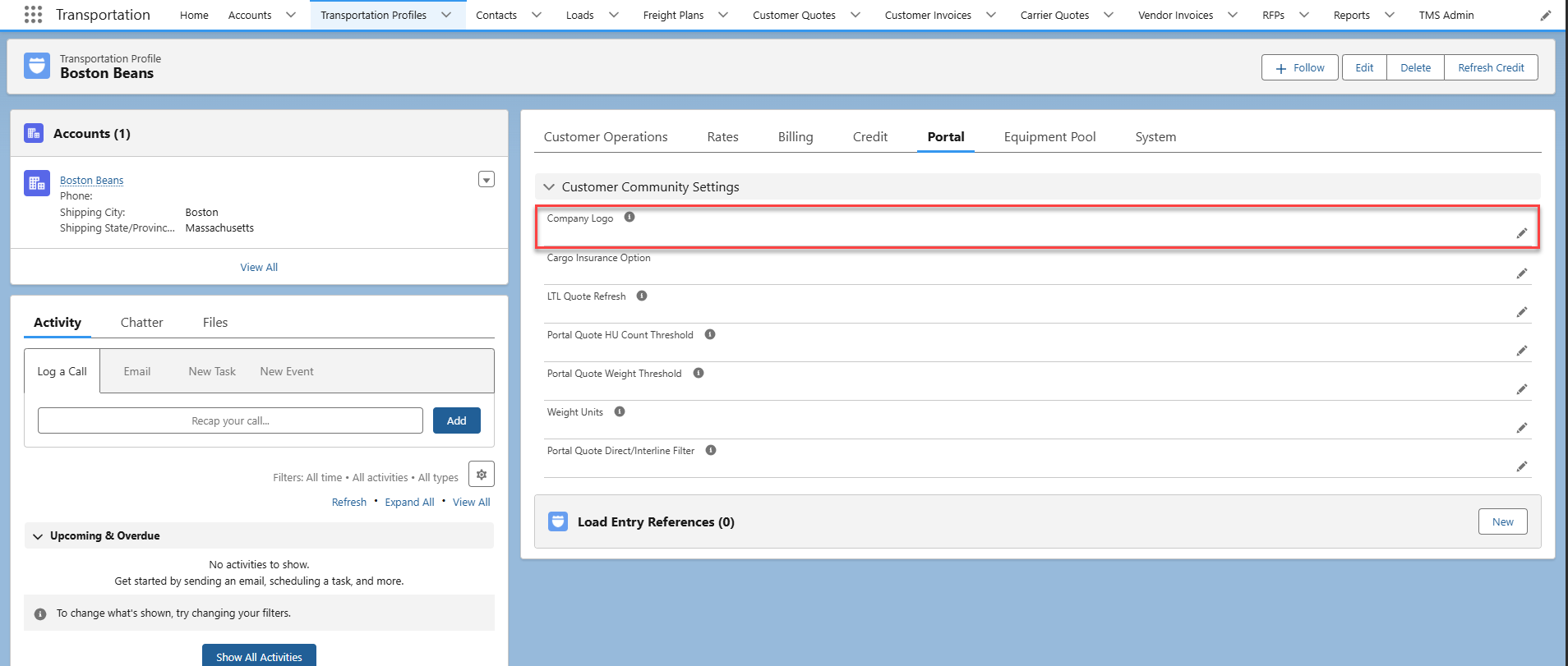Switch to the Customer Operations tab

[x=606, y=137]
